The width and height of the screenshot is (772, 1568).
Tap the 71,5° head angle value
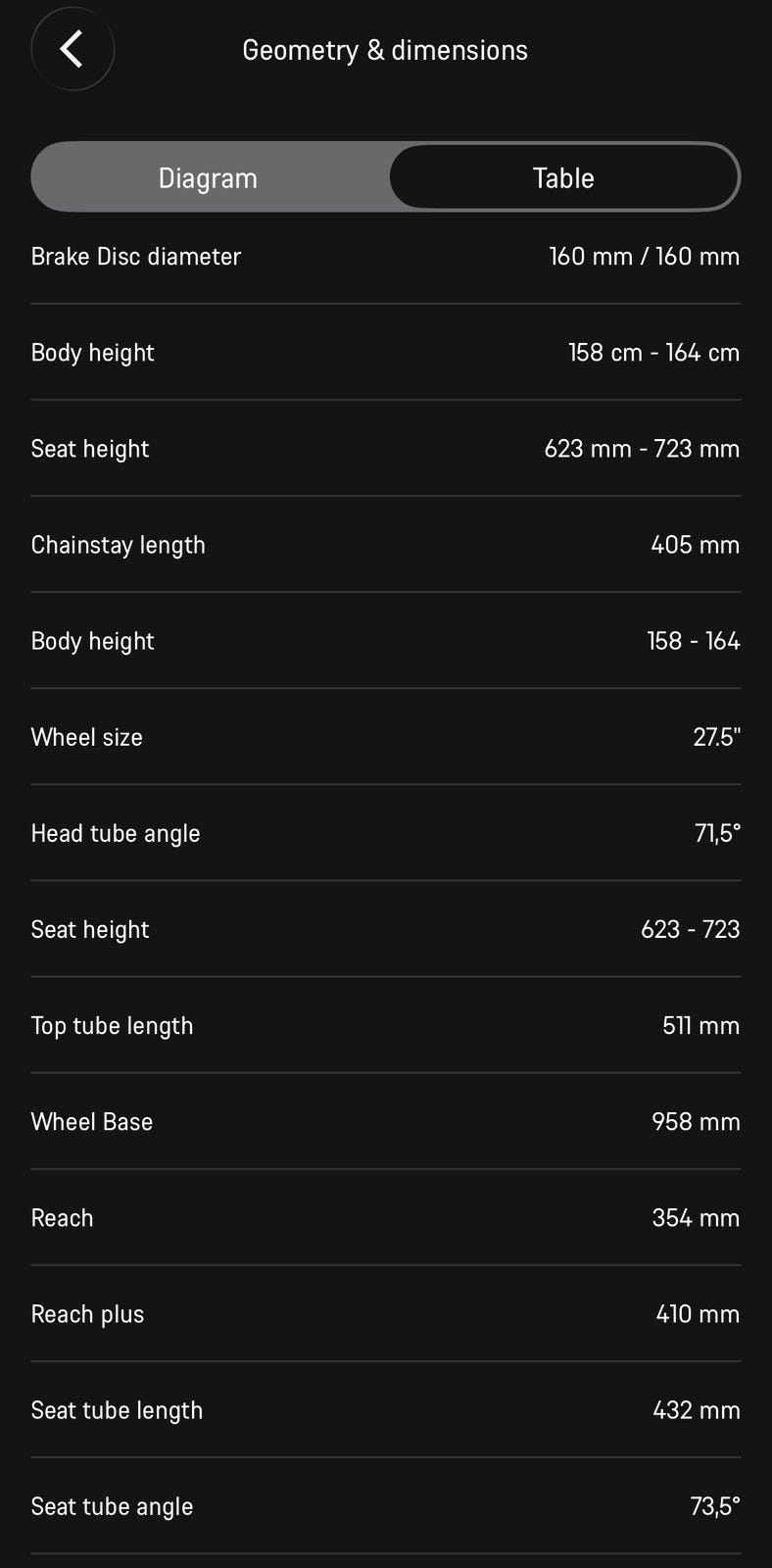coord(717,833)
